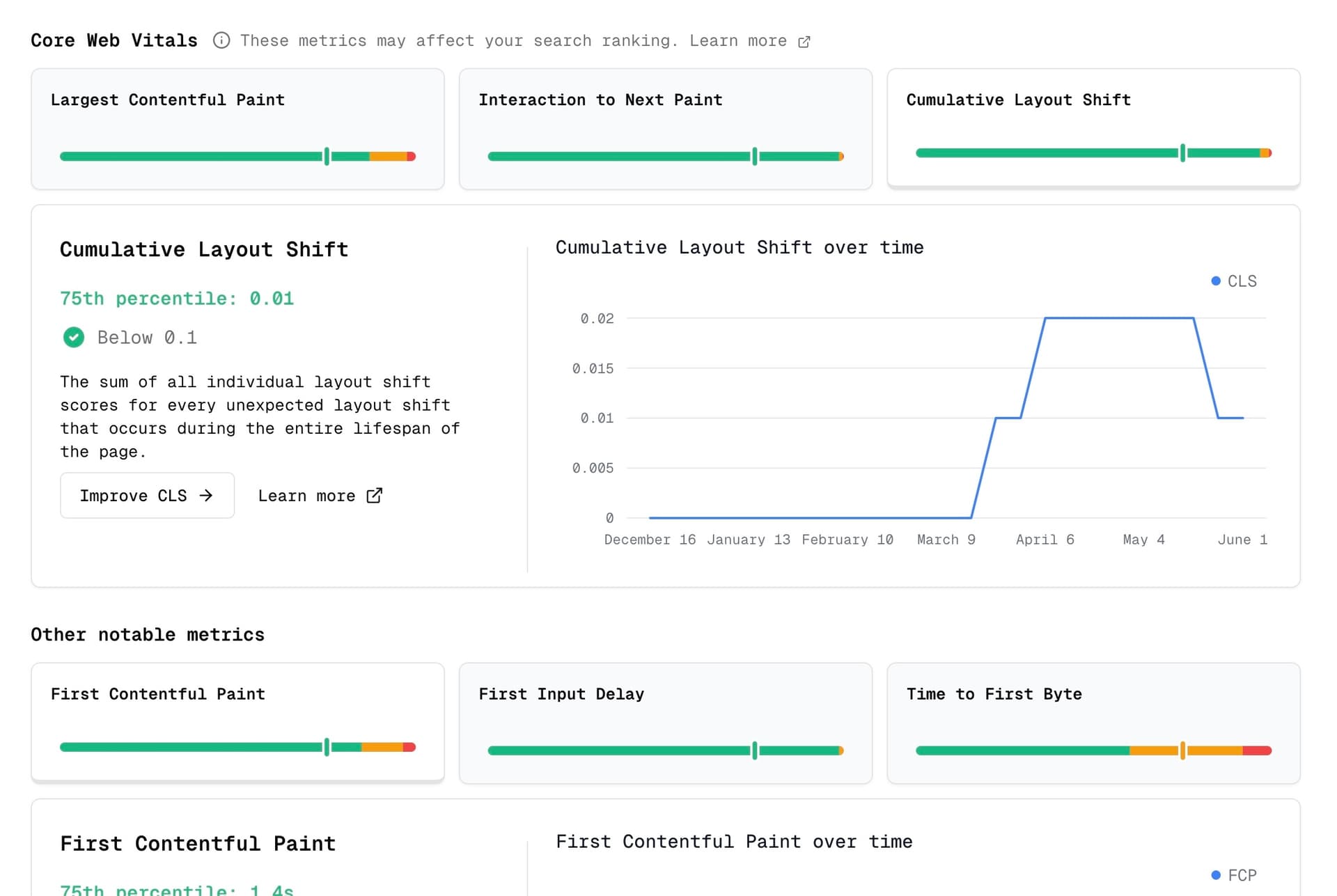Open the Learn more link in the CLS panel
The width and height of the screenshot is (1337, 896).
tap(320, 496)
